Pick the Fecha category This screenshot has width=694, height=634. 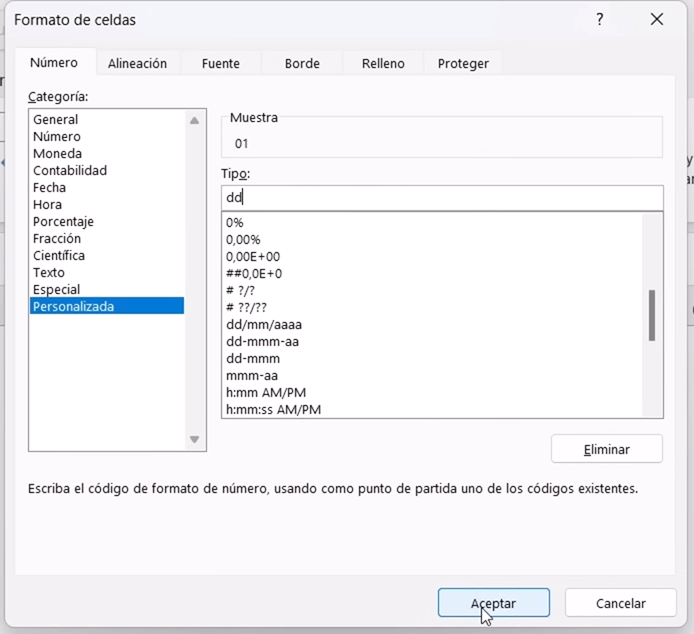coord(107,188)
